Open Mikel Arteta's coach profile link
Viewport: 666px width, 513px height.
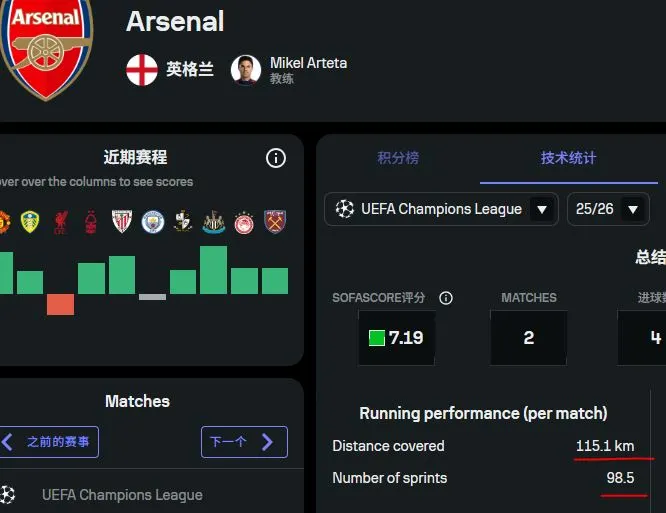[x=308, y=63]
